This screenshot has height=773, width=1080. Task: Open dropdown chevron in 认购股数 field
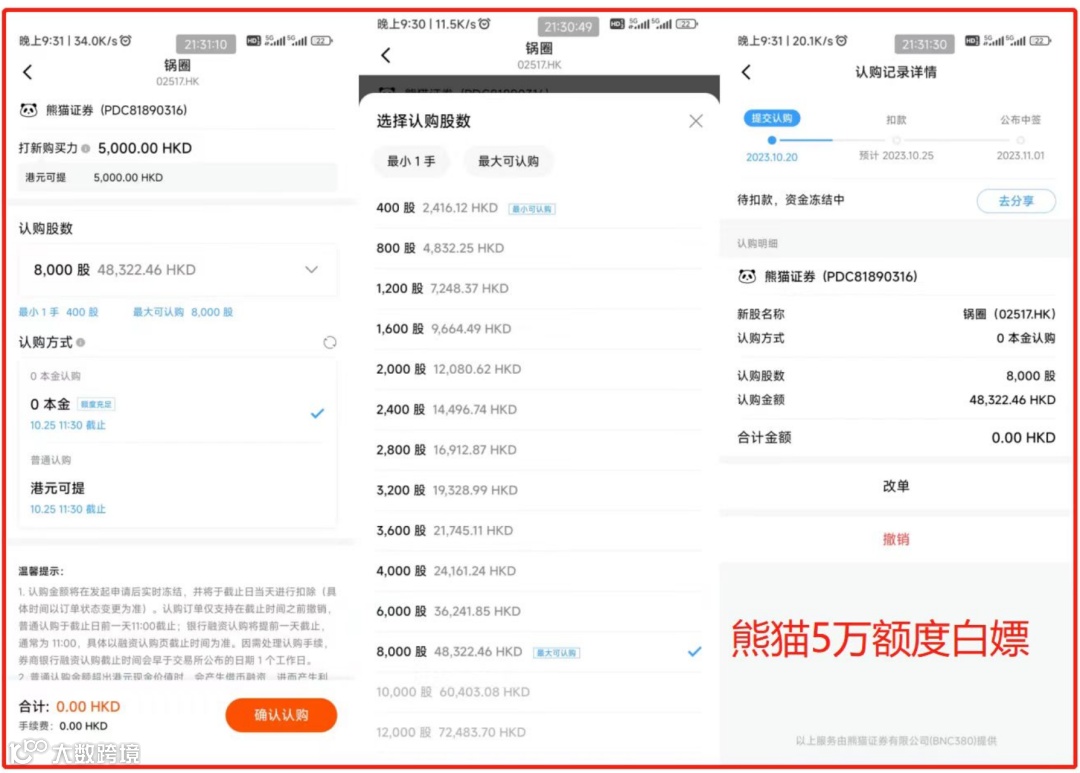311,269
